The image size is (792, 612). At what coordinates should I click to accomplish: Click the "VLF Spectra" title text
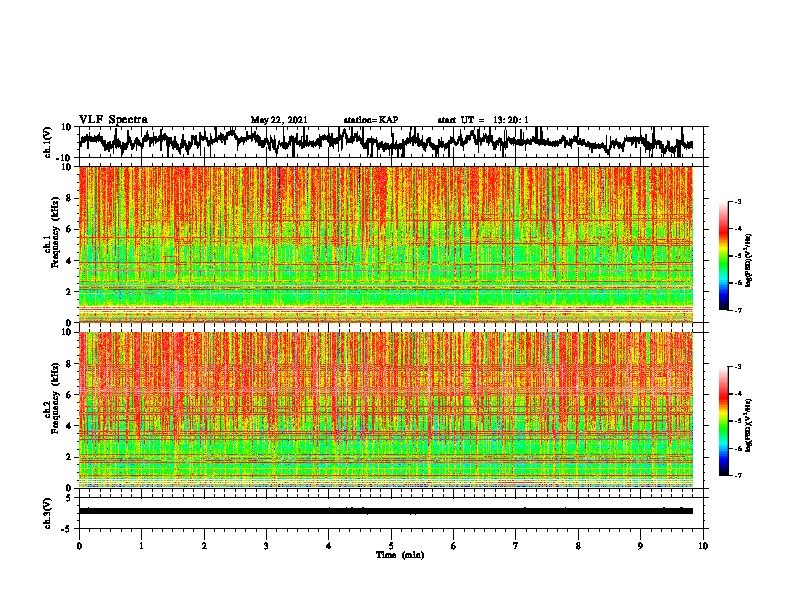pos(113,120)
